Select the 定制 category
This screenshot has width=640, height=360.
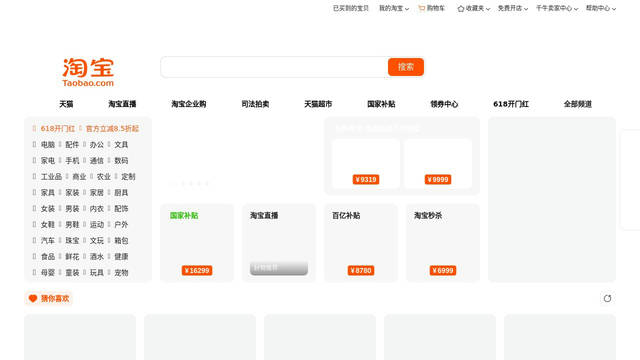[128, 177]
